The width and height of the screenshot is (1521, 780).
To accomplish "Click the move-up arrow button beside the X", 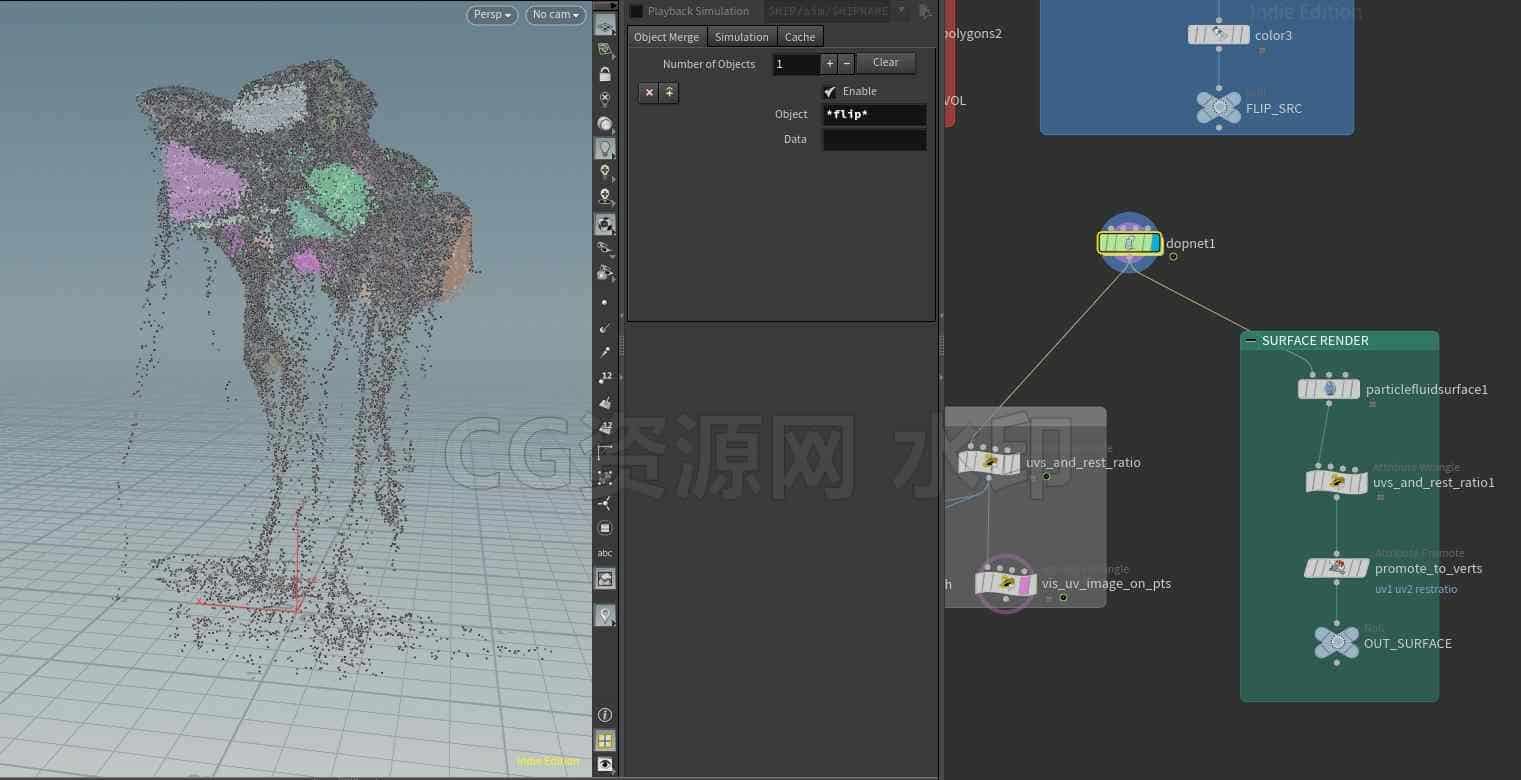I will click(x=669, y=92).
